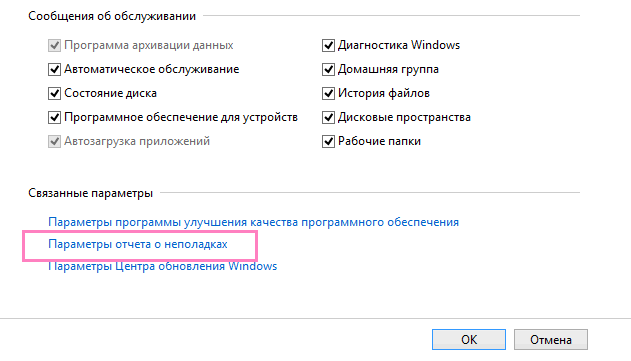Screen dimensions: 631x361
Task: Click the Диагностика Windows label text
Action: tap(399, 45)
